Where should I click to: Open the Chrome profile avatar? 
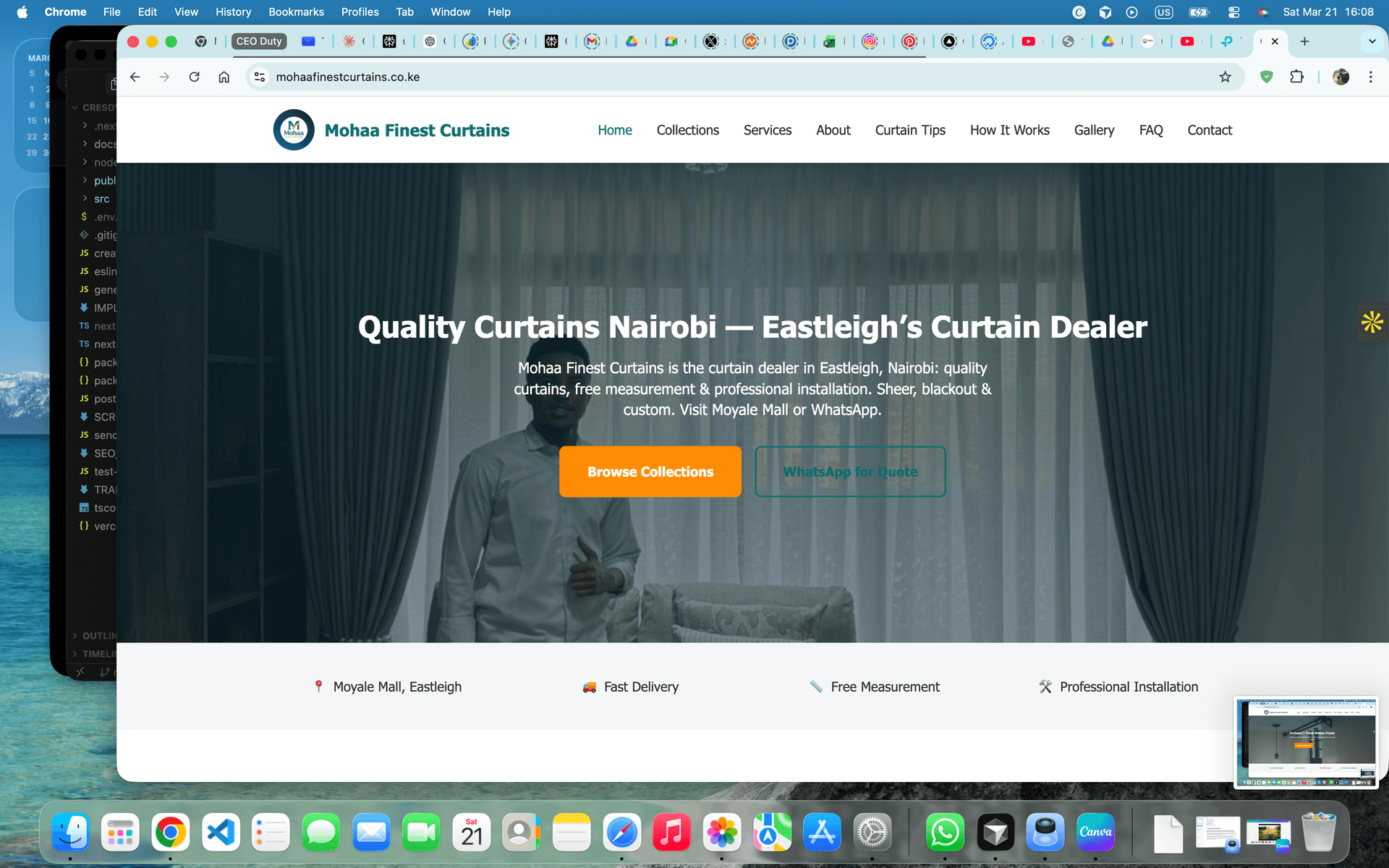coord(1341,77)
